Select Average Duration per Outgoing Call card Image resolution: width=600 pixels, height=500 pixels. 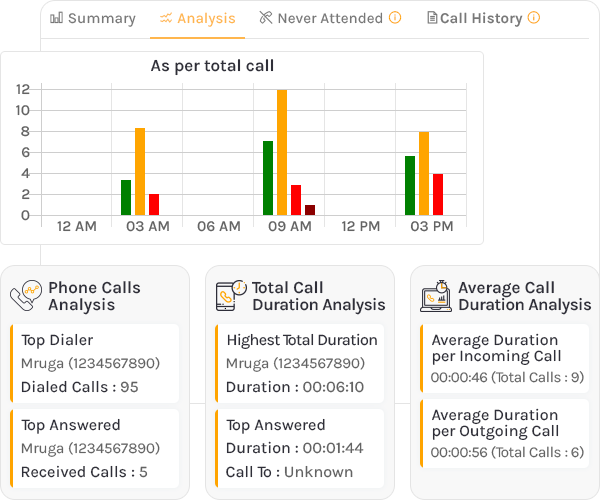tap(505, 434)
